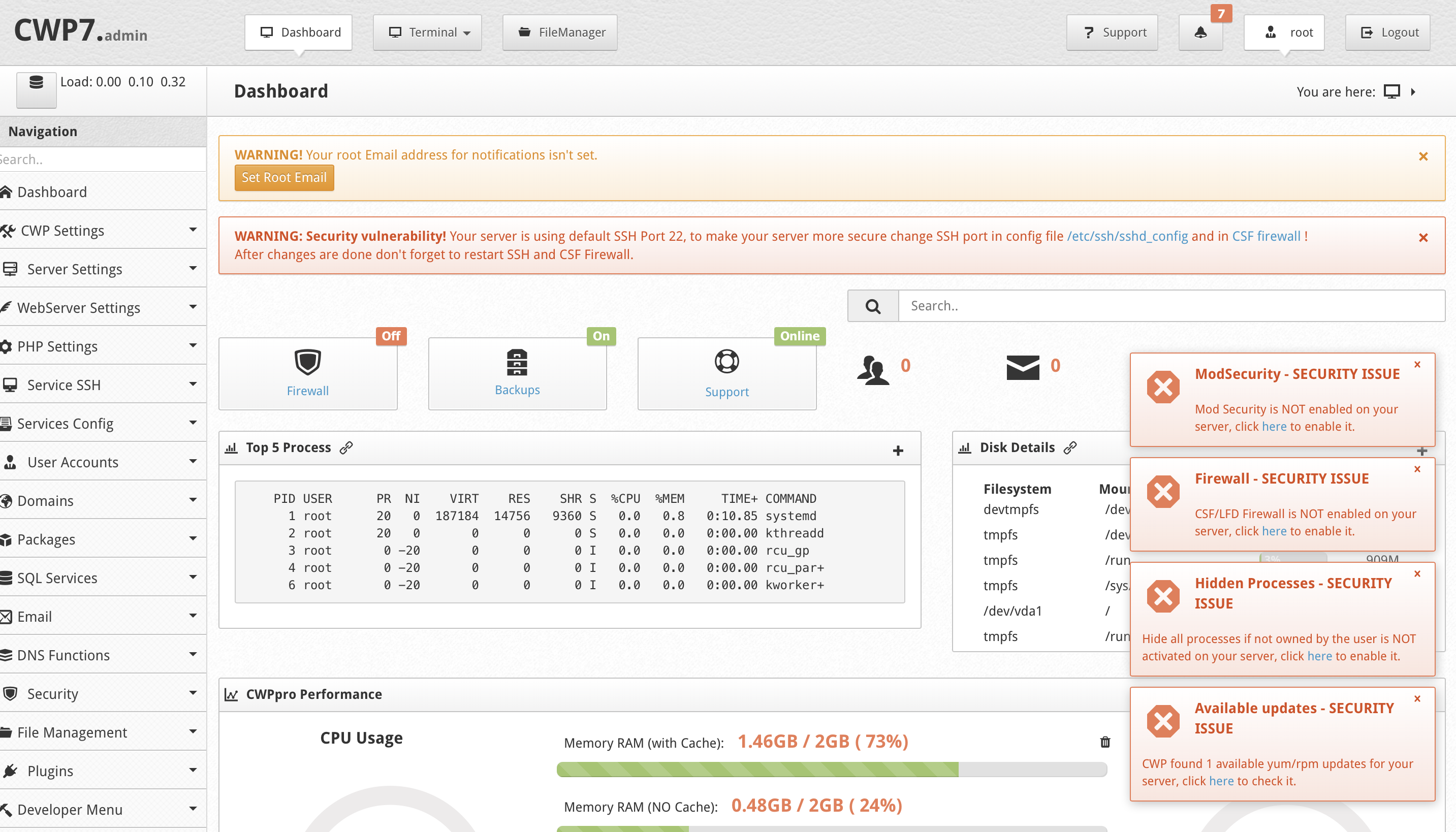Image resolution: width=1456 pixels, height=832 pixels.
Task: Open the Developer Menu sidebar item
Action: (x=103, y=809)
